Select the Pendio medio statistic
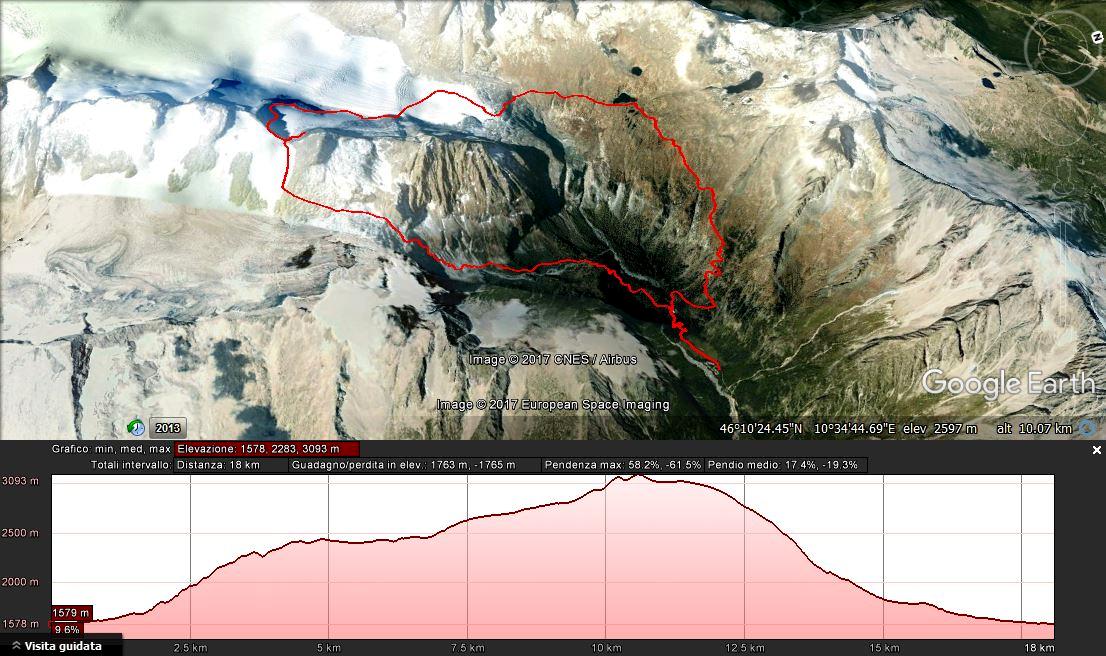 click(x=786, y=465)
